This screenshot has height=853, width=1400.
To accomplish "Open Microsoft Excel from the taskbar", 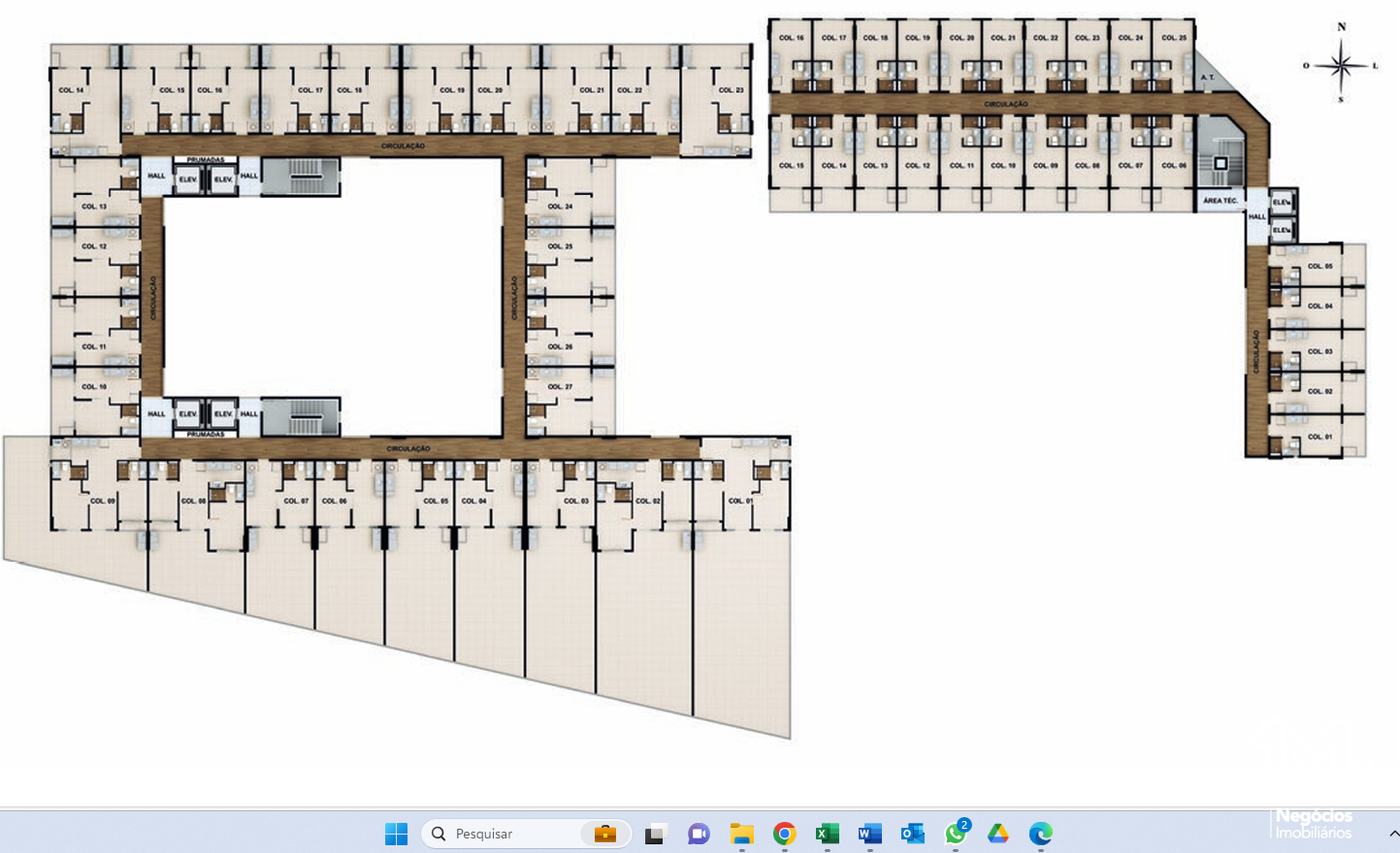I will pyautogui.click(x=828, y=834).
